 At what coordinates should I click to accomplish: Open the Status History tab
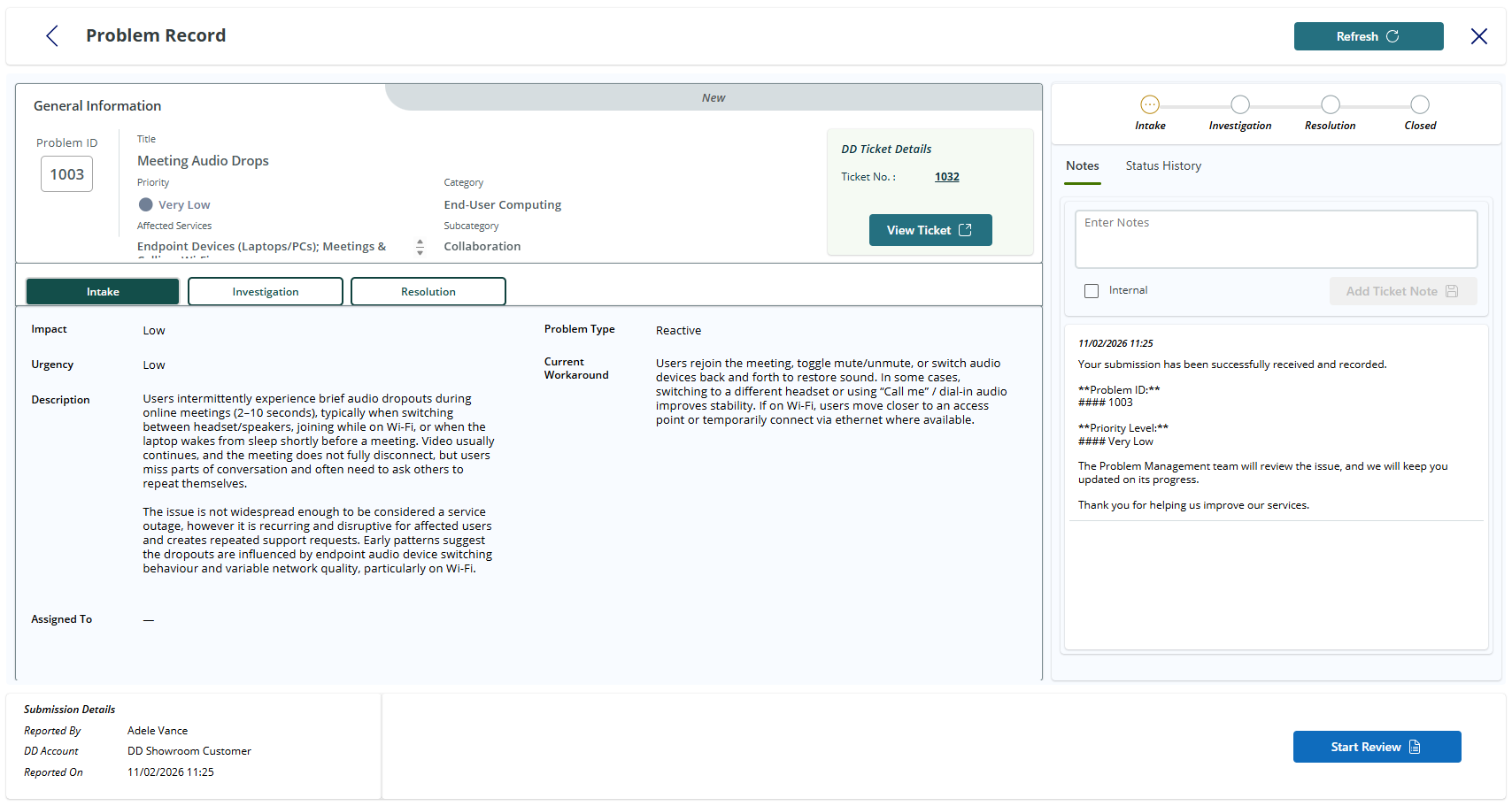click(1163, 166)
